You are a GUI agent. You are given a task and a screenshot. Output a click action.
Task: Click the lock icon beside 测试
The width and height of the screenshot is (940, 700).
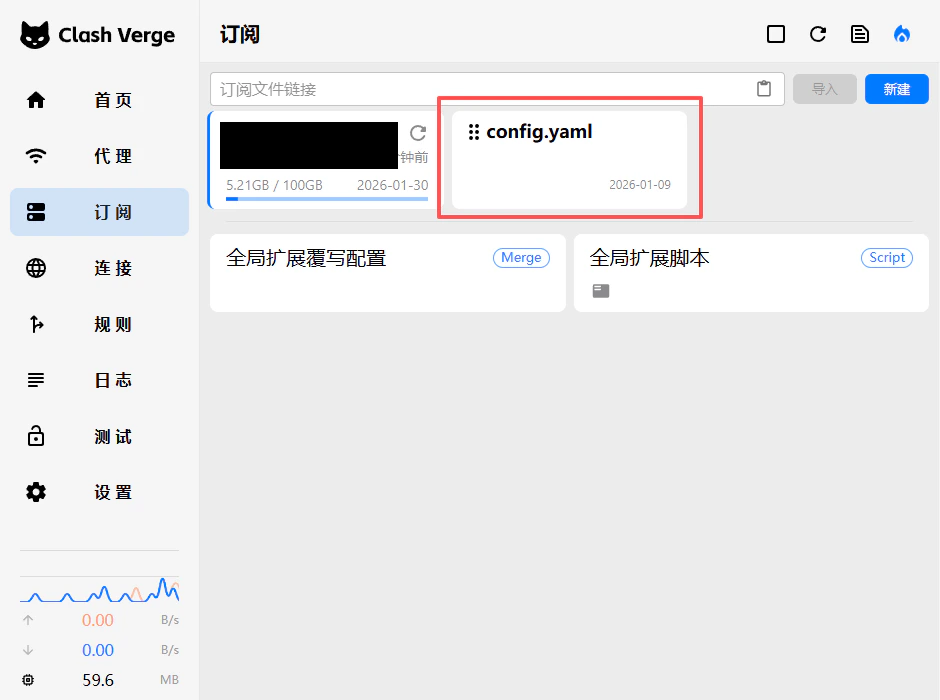(36, 436)
